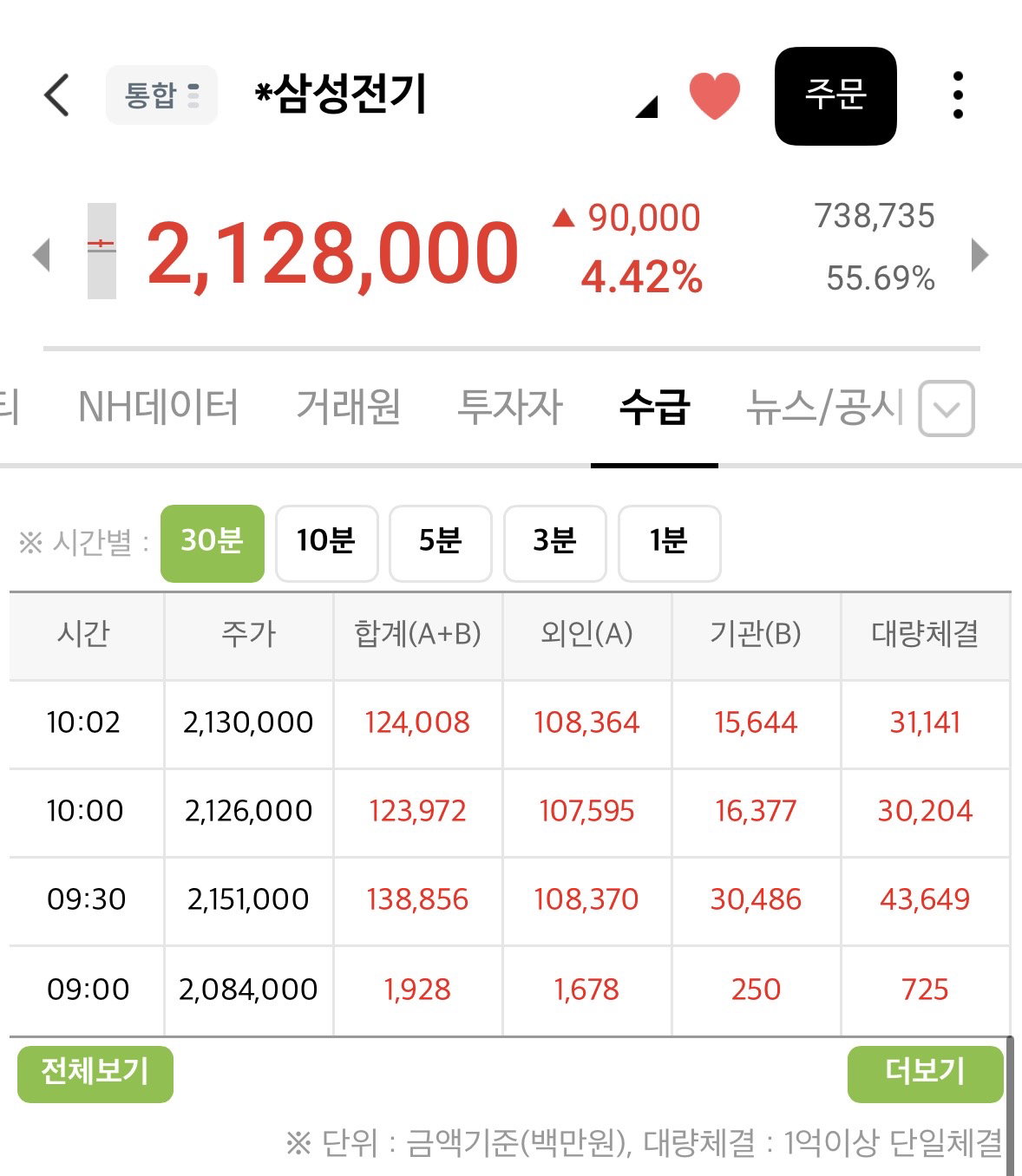The height and width of the screenshot is (1176, 1022).
Task: Open the three-dot more options menu
Action: tap(958, 95)
